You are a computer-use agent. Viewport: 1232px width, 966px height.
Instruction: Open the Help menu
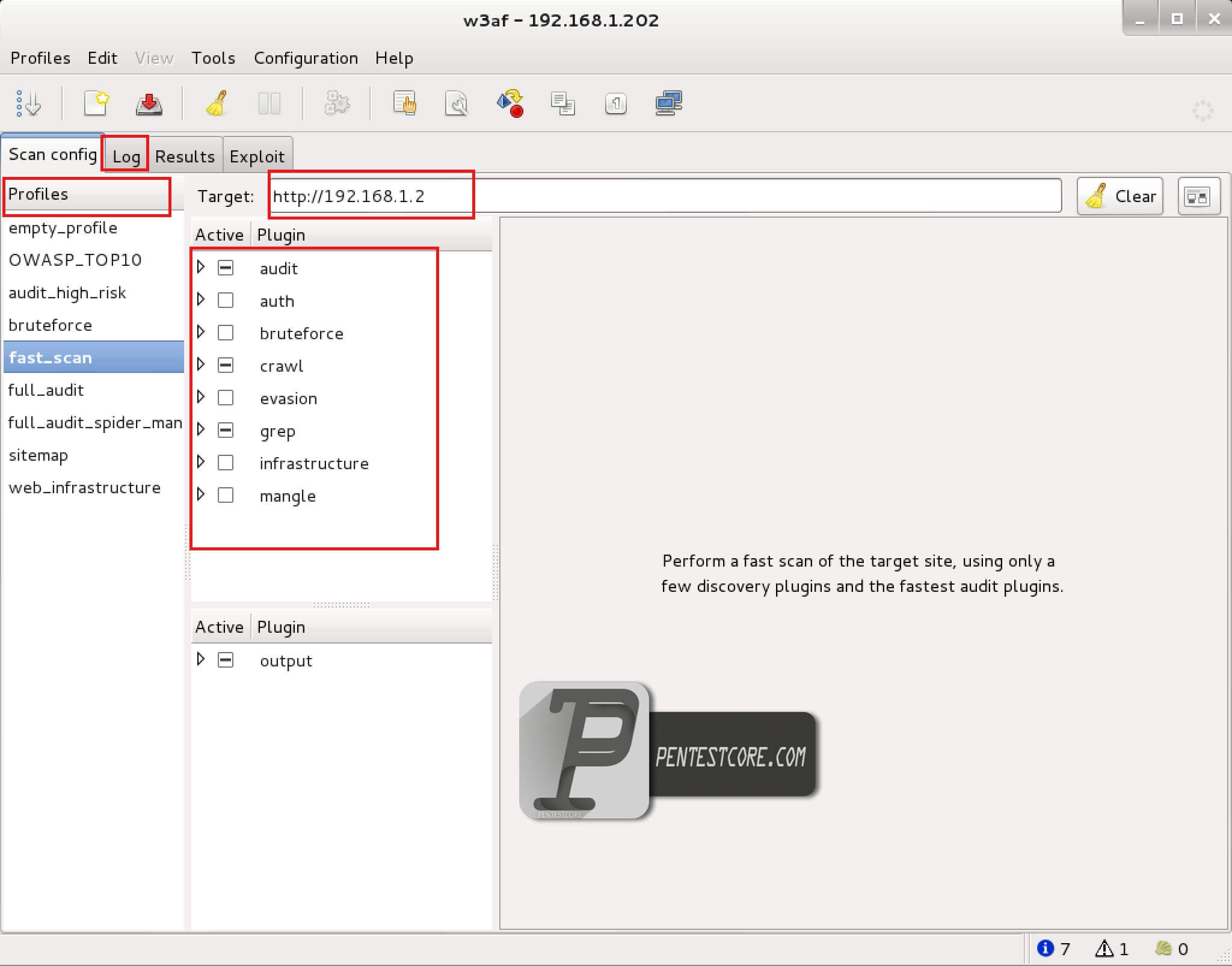click(x=394, y=58)
